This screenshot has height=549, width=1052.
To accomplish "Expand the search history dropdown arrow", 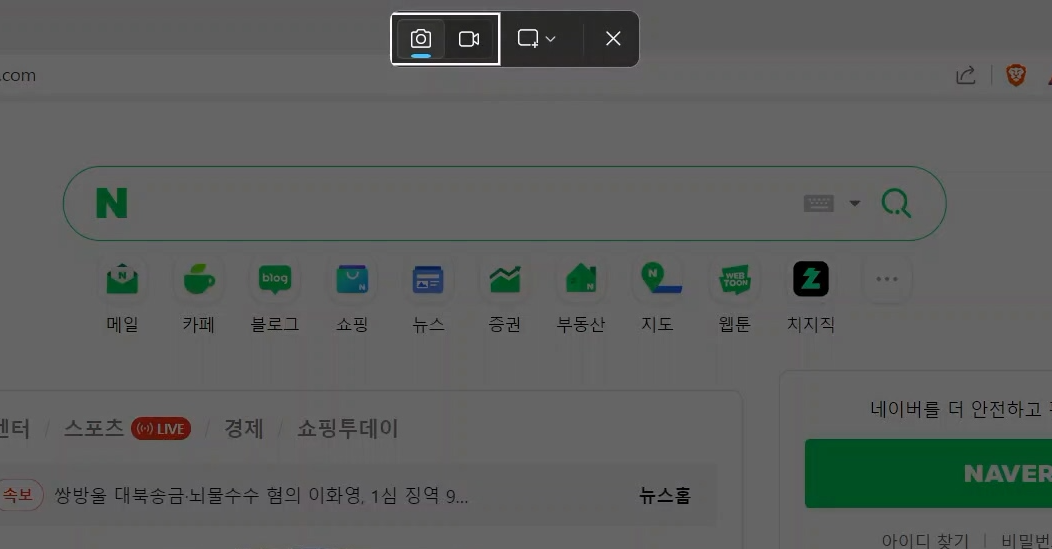I will point(855,203).
